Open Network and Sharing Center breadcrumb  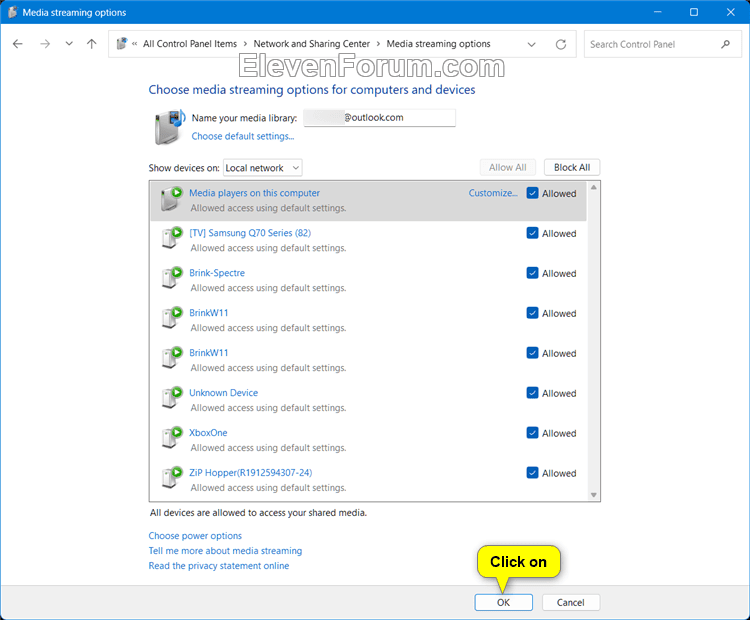(311, 44)
